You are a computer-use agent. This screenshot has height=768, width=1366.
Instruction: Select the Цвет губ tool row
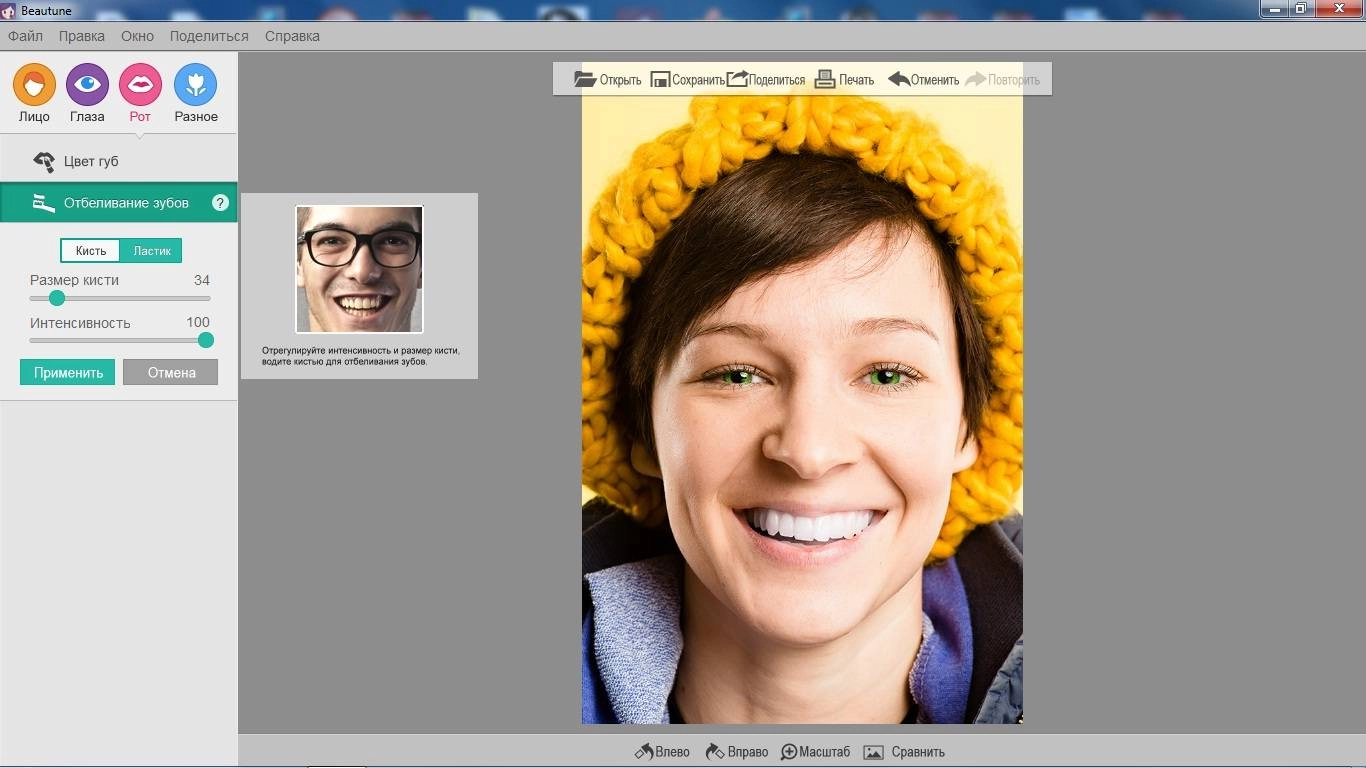pyautogui.click(x=119, y=162)
